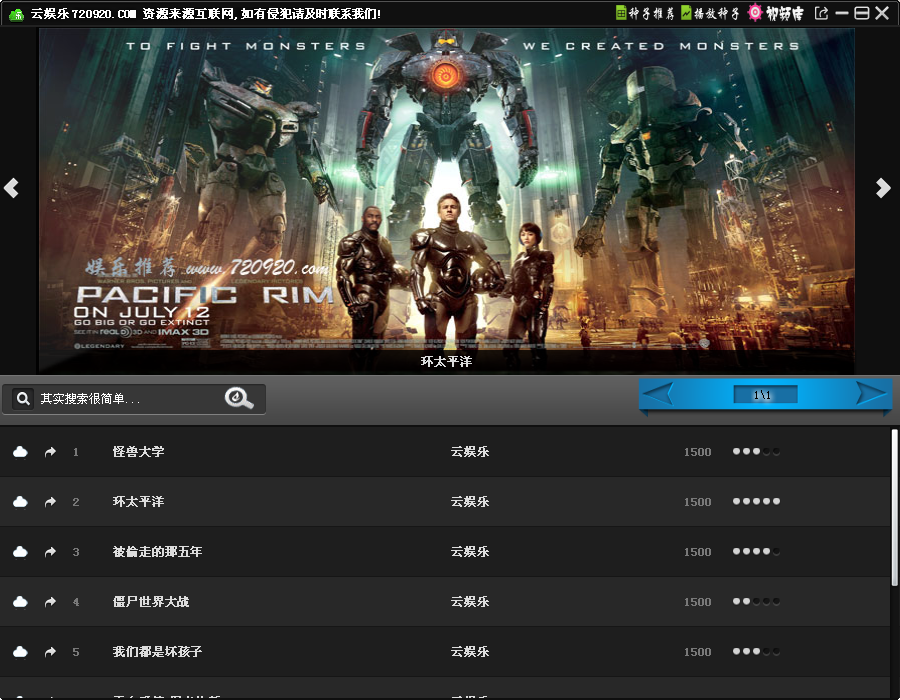900x700 pixels.
Task: Click cloud play icon for 环太平洋 row
Action: point(20,502)
